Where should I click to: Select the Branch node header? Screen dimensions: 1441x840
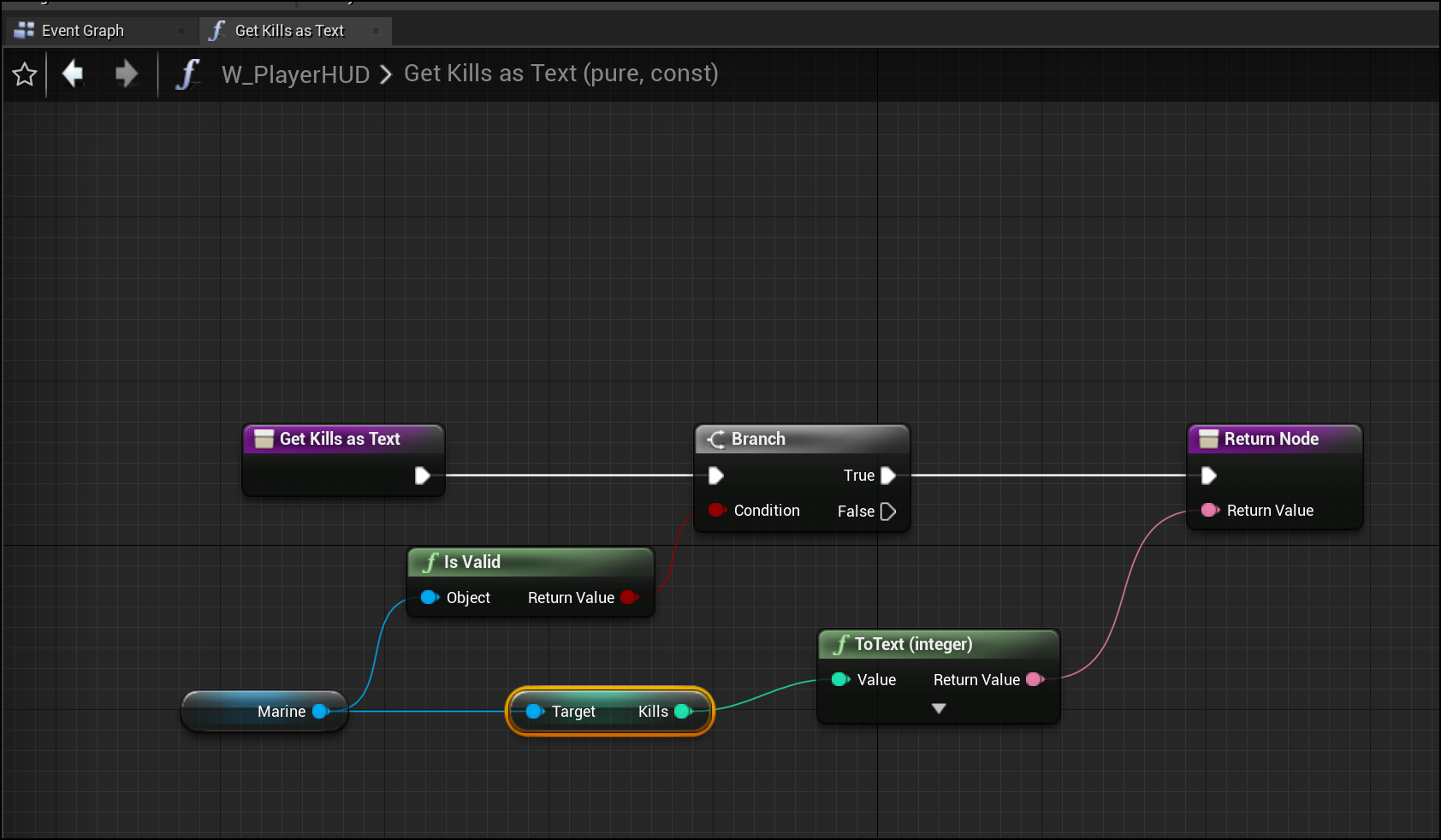pyautogui.click(x=802, y=439)
